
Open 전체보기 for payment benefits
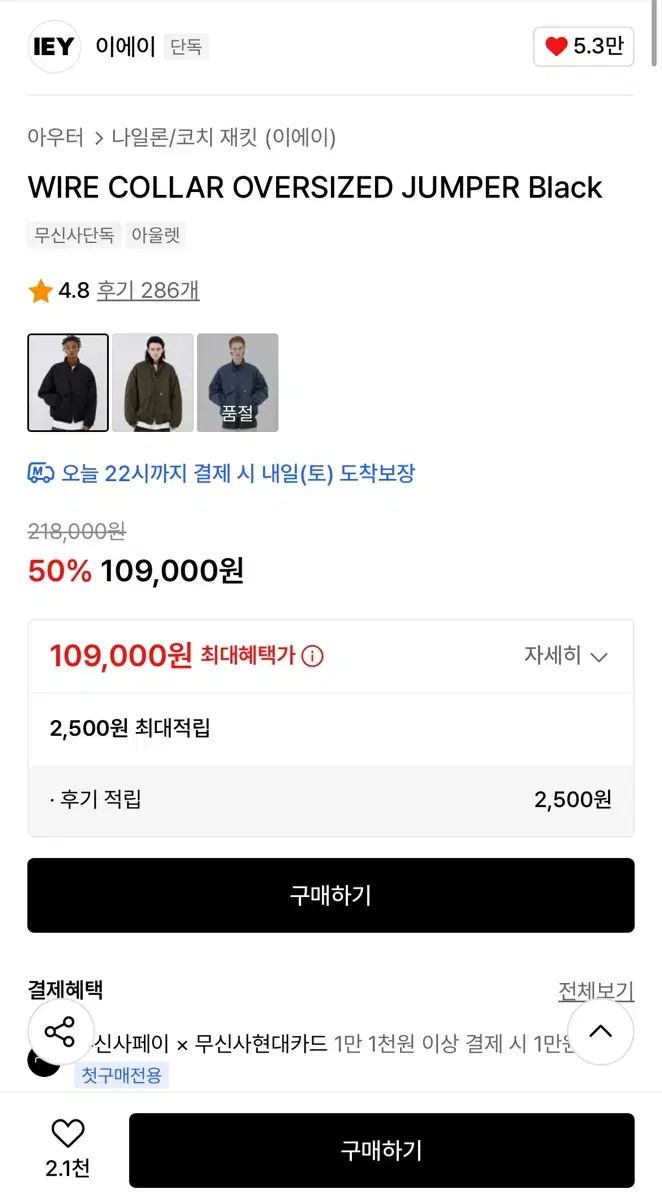pos(596,991)
